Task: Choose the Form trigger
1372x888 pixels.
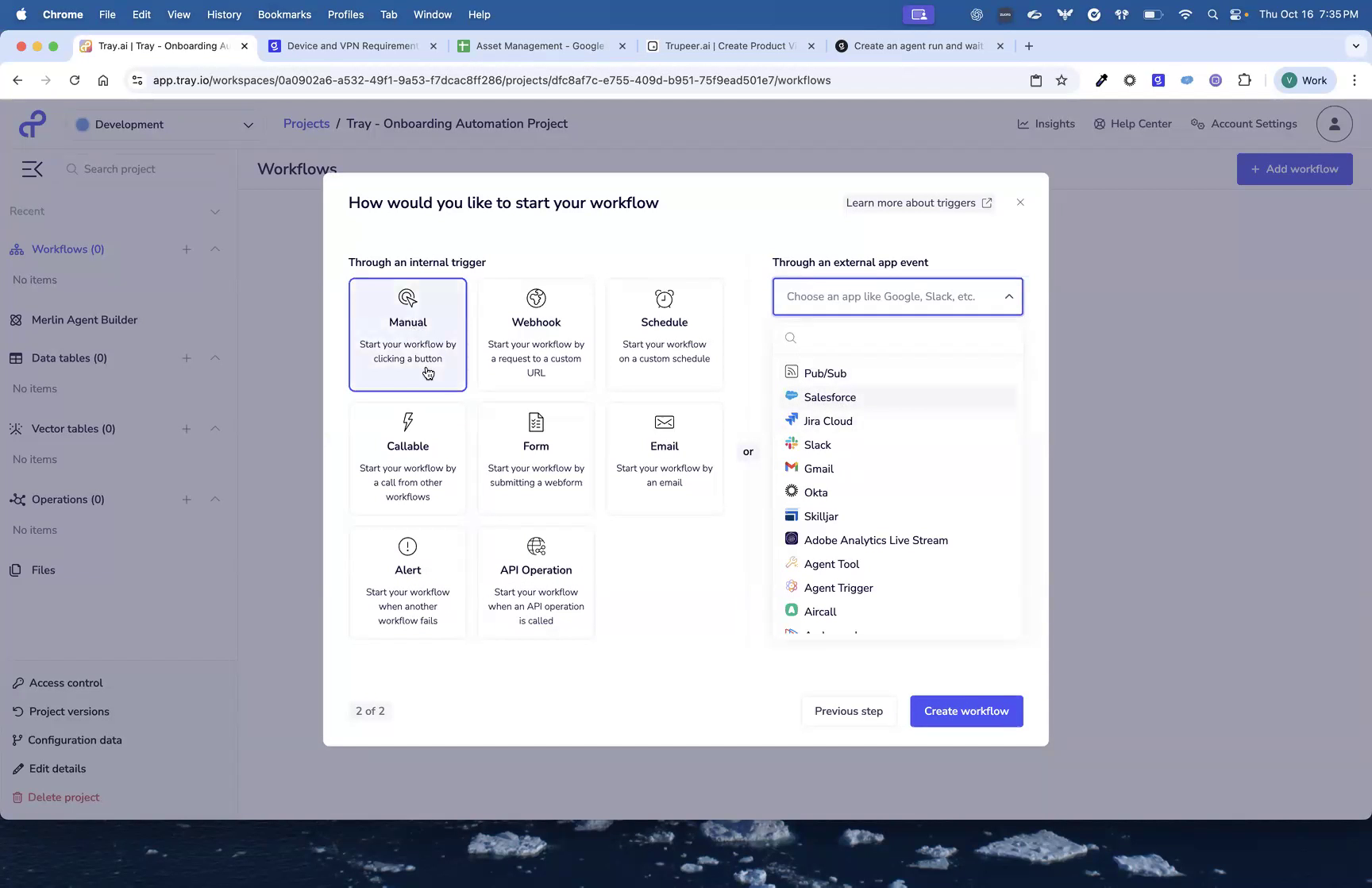Action: pos(536,458)
